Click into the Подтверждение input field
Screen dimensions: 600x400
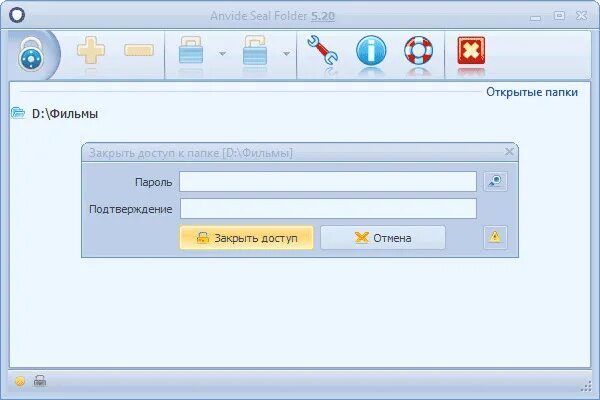328,209
